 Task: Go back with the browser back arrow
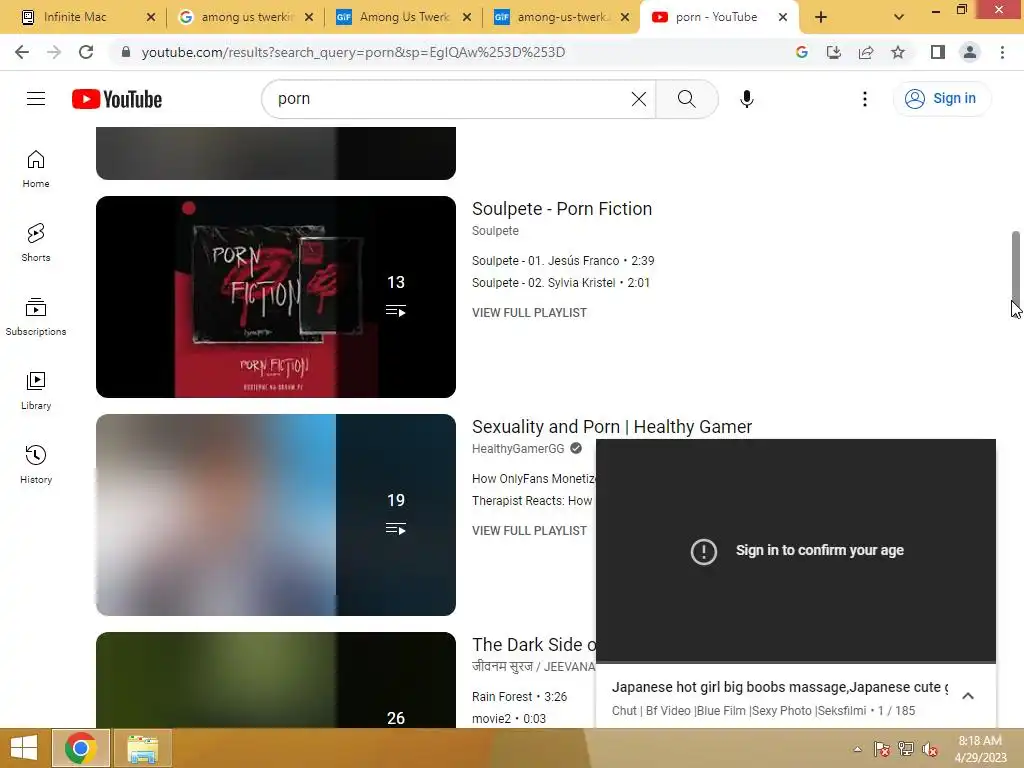tap(22, 52)
